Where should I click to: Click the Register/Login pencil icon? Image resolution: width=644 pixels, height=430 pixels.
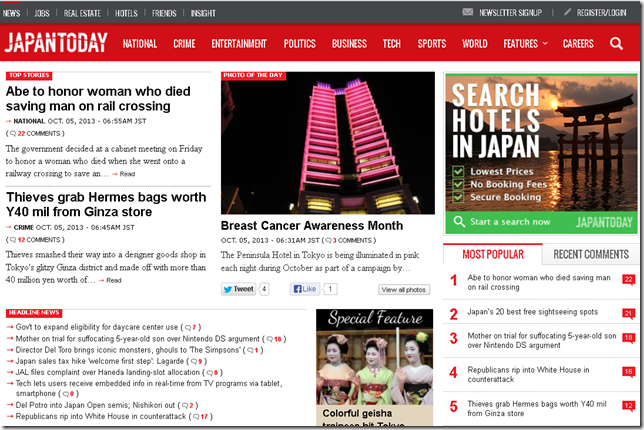(568, 13)
